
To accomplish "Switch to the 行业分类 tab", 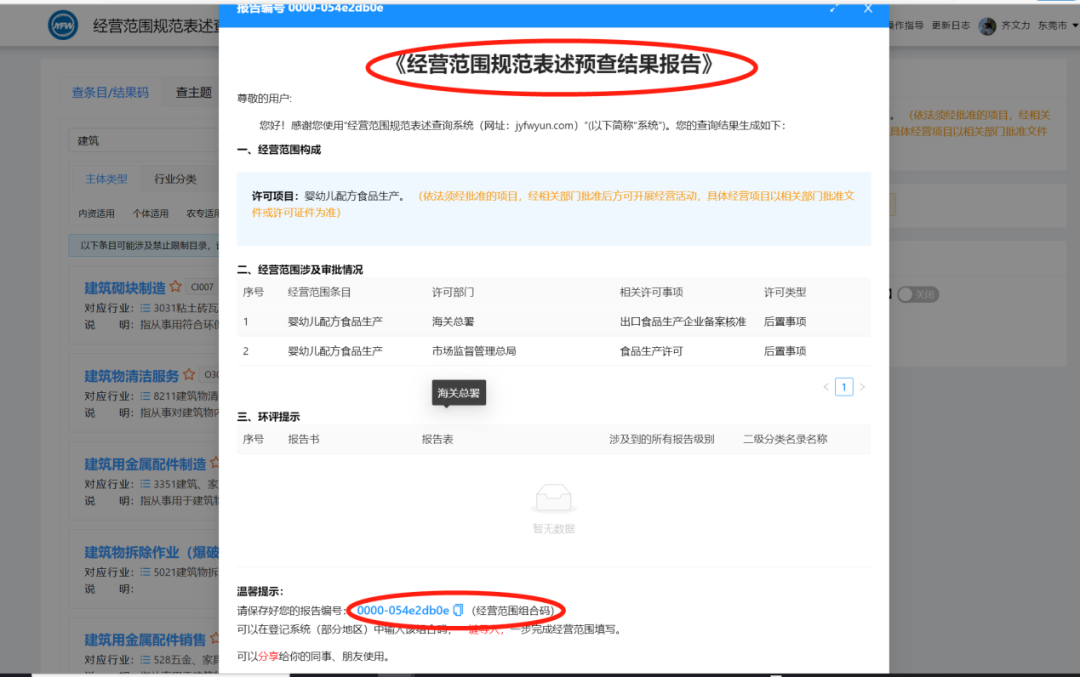I will [175, 179].
